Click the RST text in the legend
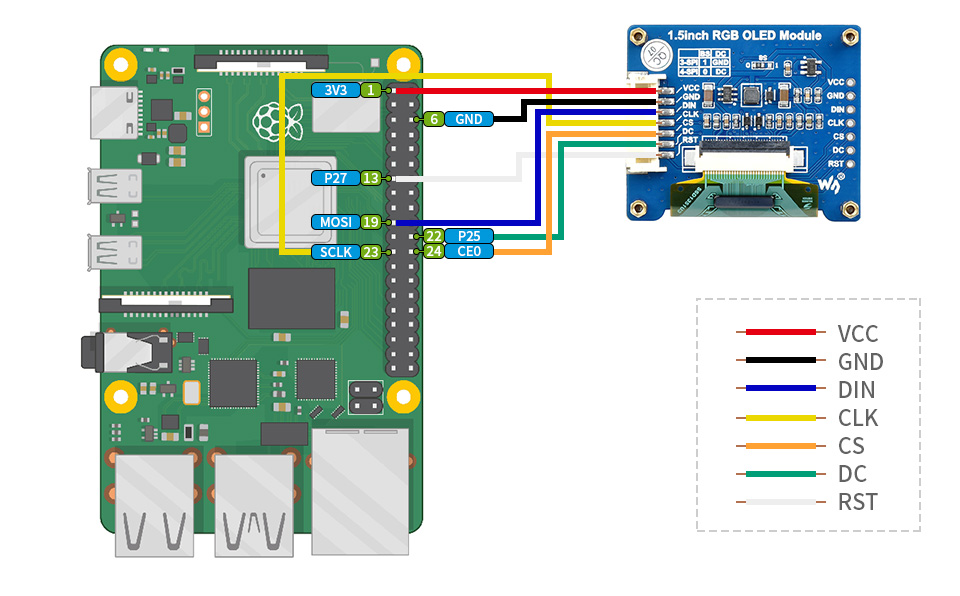 pyautogui.click(x=858, y=502)
